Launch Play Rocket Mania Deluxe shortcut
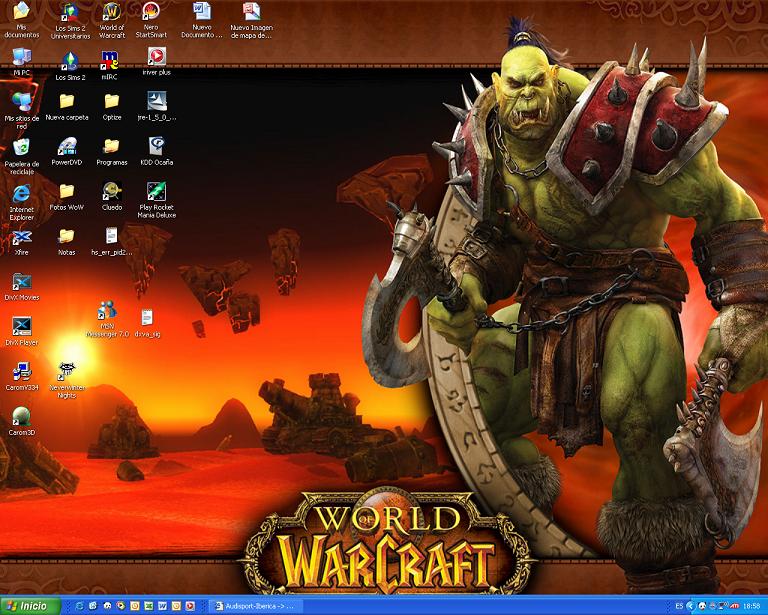768x615 pixels. coord(157,200)
